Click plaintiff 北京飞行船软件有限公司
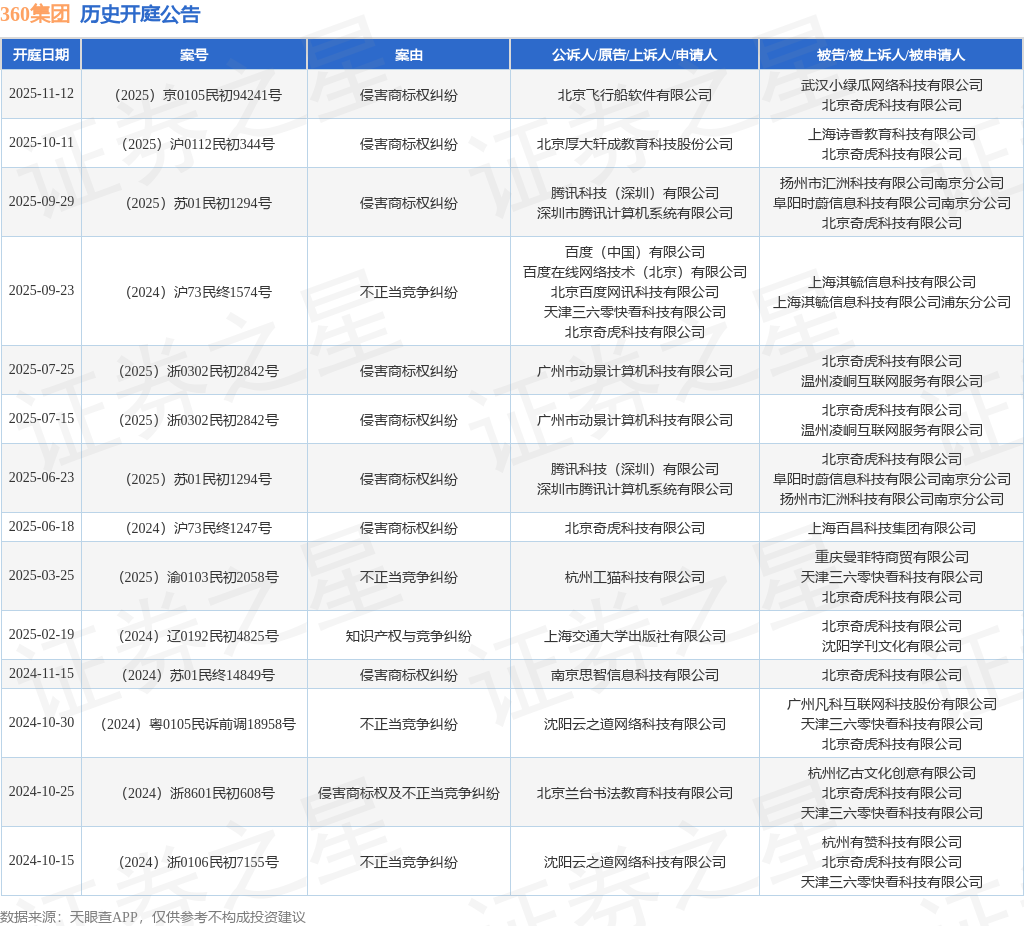This screenshot has width=1024, height=926. pyautogui.click(x=635, y=95)
